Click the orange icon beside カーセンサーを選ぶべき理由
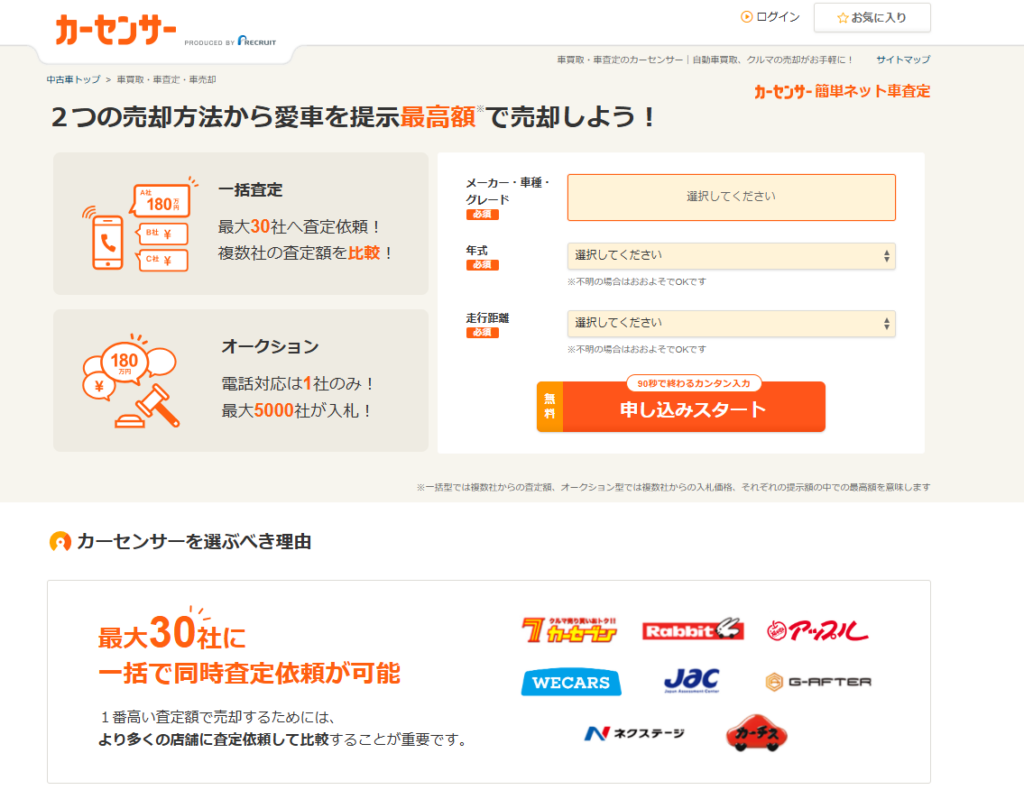 (60, 542)
